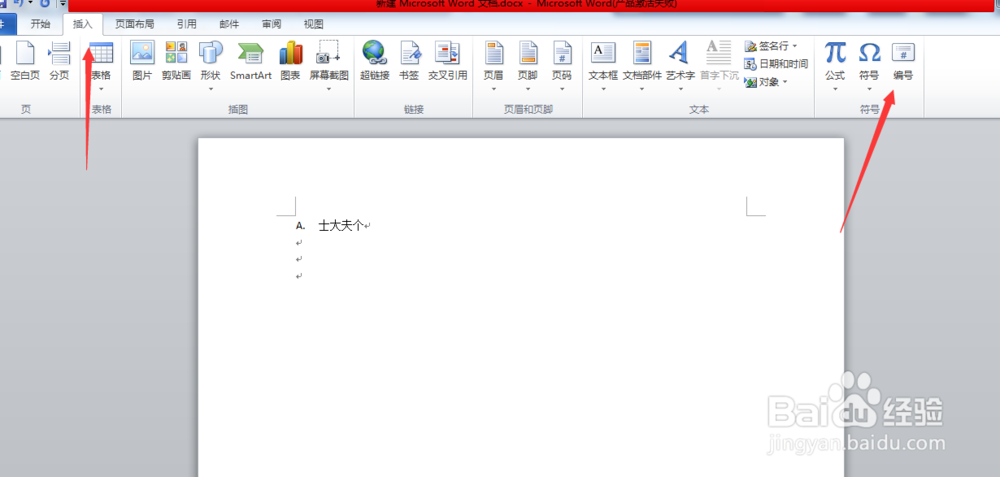Insert a chart (图表)

coord(291,62)
